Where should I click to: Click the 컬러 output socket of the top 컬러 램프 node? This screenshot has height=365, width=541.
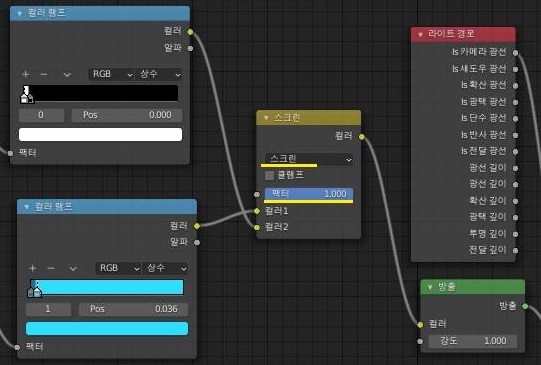pos(190,32)
